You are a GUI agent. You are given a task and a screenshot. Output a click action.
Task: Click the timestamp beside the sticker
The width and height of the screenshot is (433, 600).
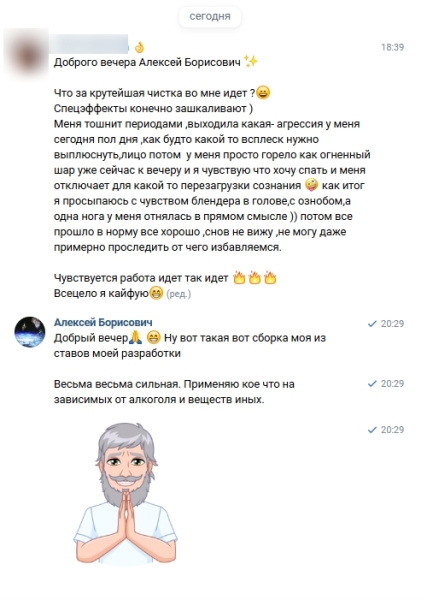[x=392, y=430]
